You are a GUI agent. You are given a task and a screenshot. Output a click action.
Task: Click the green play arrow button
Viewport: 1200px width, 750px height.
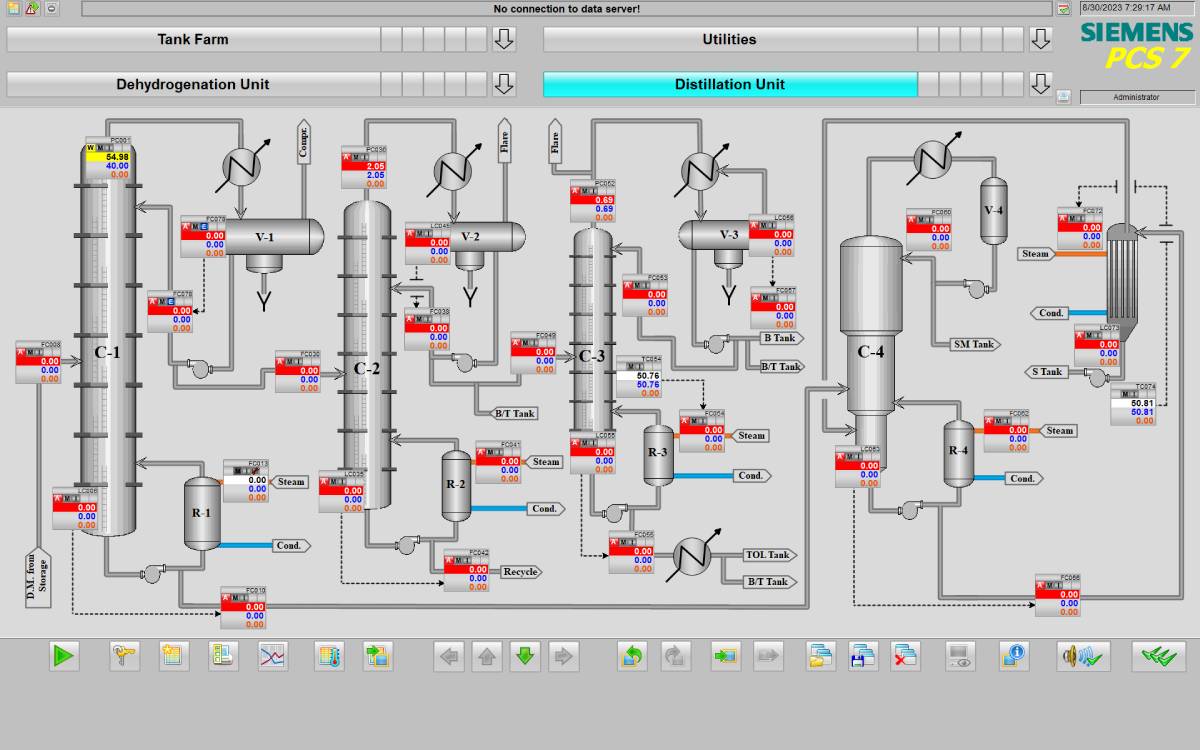click(x=65, y=656)
